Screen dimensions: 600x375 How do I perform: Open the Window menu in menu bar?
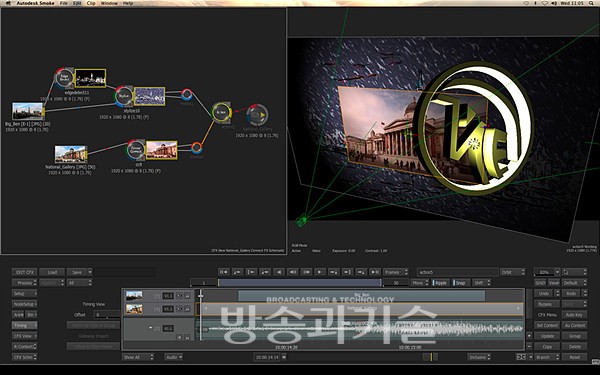tap(109, 3)
